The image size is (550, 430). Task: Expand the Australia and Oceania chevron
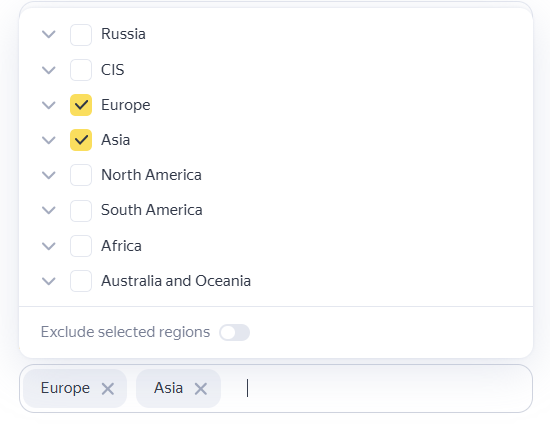49,281
